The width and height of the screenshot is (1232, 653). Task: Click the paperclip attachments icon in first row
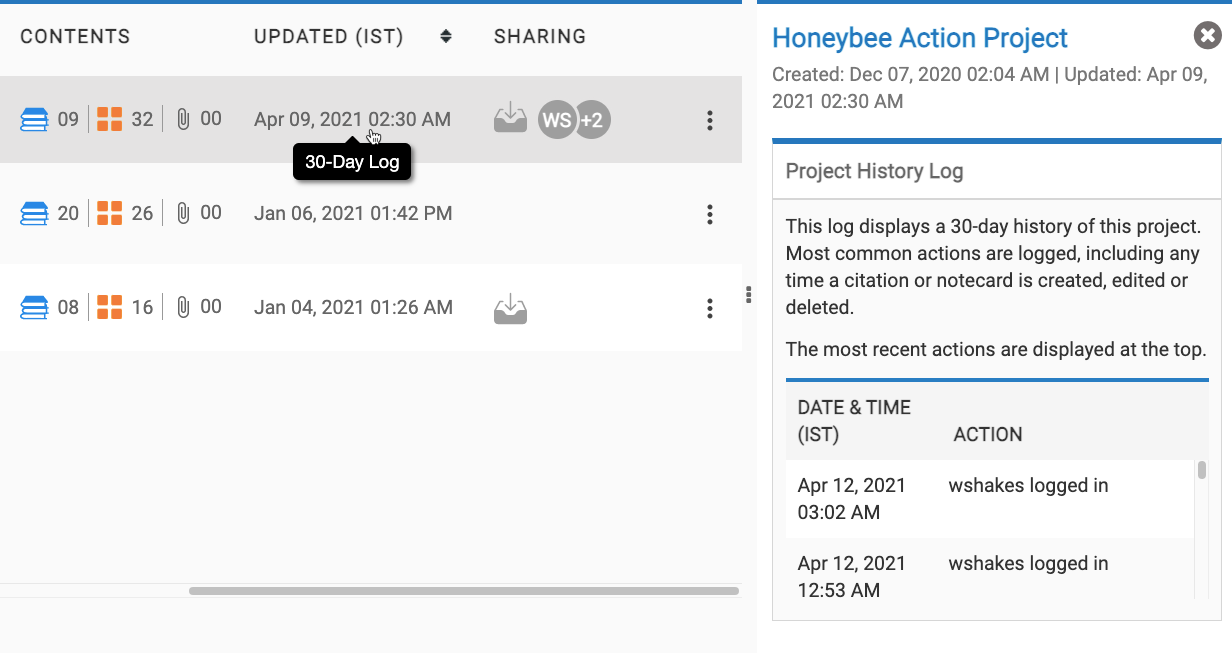183,120
